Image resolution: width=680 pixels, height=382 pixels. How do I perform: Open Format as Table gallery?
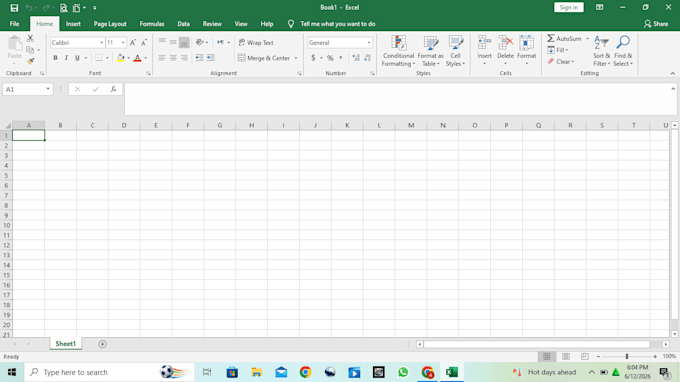pos(430,51)
